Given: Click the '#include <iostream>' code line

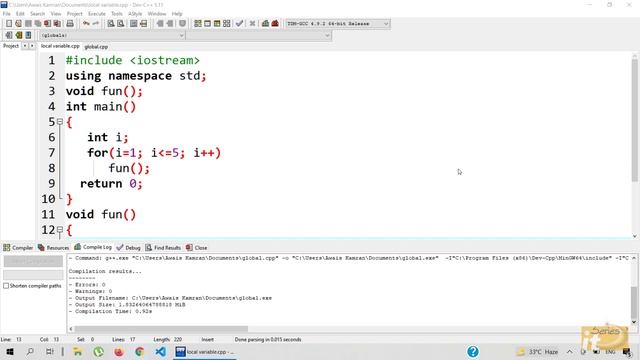Looking at the screenshot, I should tap(133, 60).
